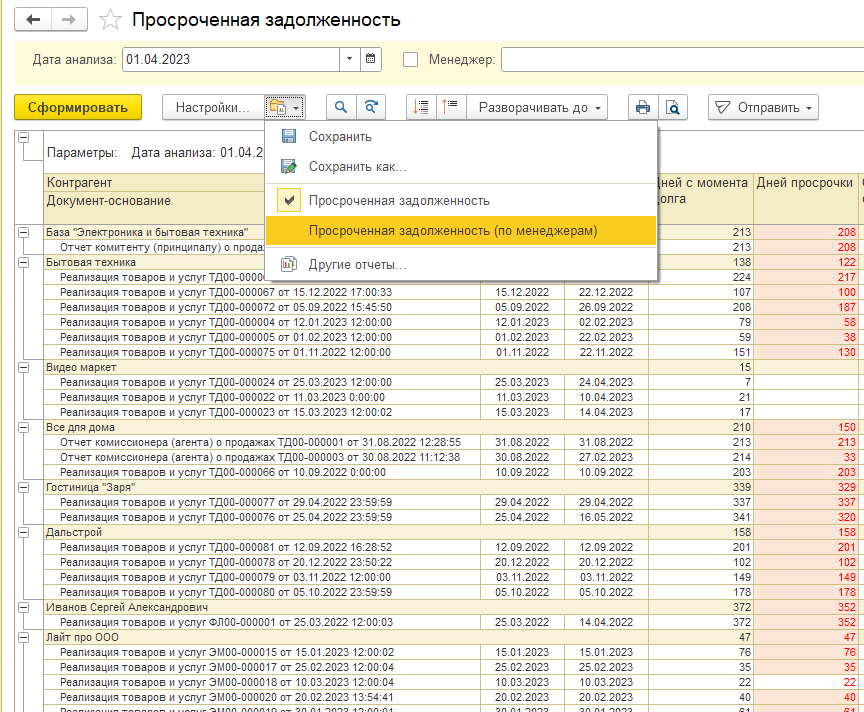864x712 pixels.
Task: Collapse the Все для дома group
Action: click(x=24, y=427)
